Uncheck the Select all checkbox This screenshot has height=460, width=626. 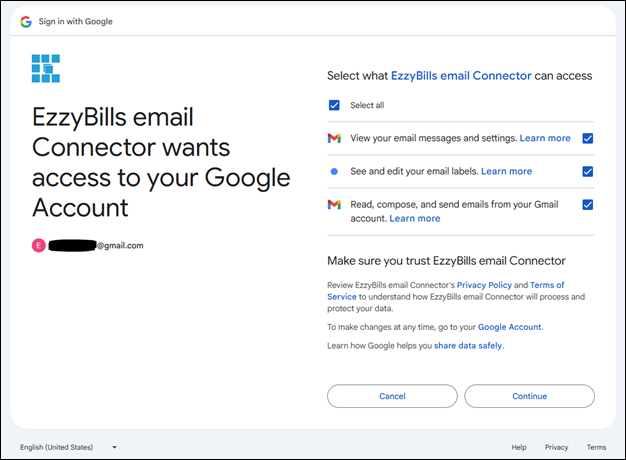point(334,105)
